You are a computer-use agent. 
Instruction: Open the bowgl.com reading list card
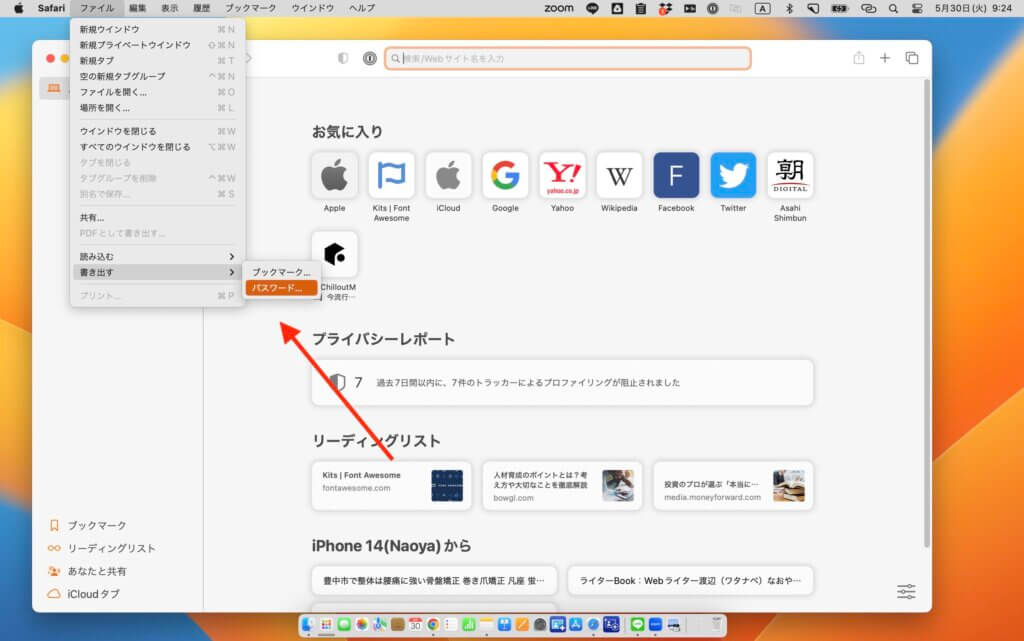tap(562, 486)
